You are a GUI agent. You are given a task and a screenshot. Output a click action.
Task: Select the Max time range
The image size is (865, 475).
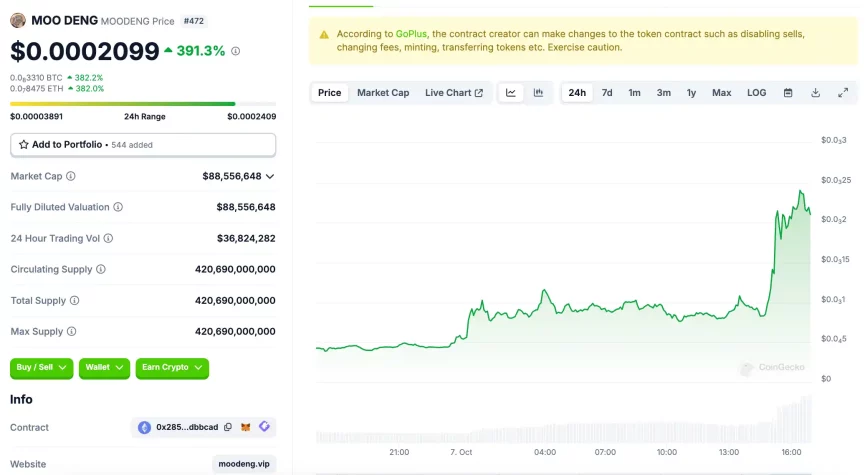[721, 93]
